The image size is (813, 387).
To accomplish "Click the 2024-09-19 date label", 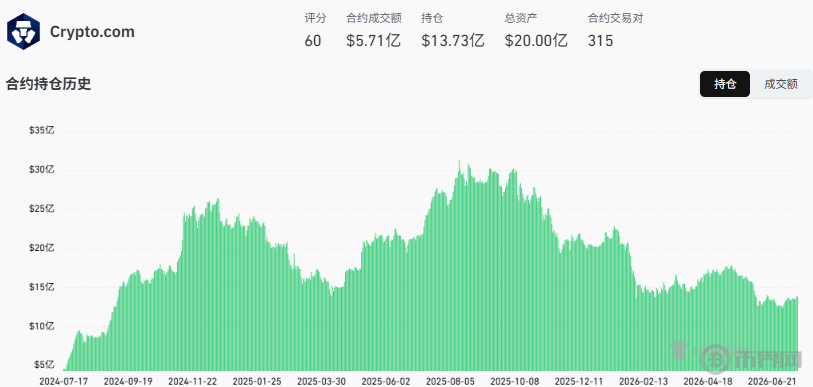I will (129, 381).
